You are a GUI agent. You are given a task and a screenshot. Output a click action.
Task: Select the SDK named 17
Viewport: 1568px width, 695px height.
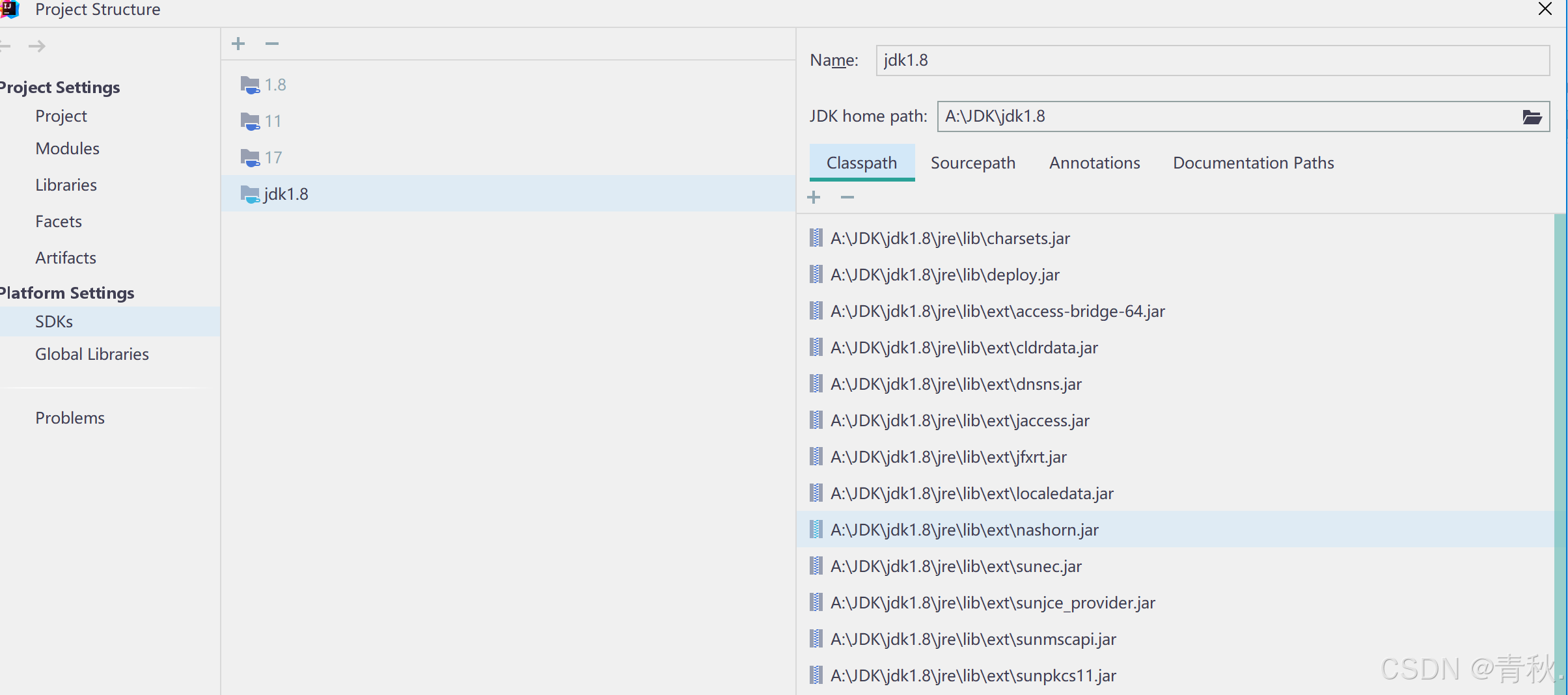(273, 157)
